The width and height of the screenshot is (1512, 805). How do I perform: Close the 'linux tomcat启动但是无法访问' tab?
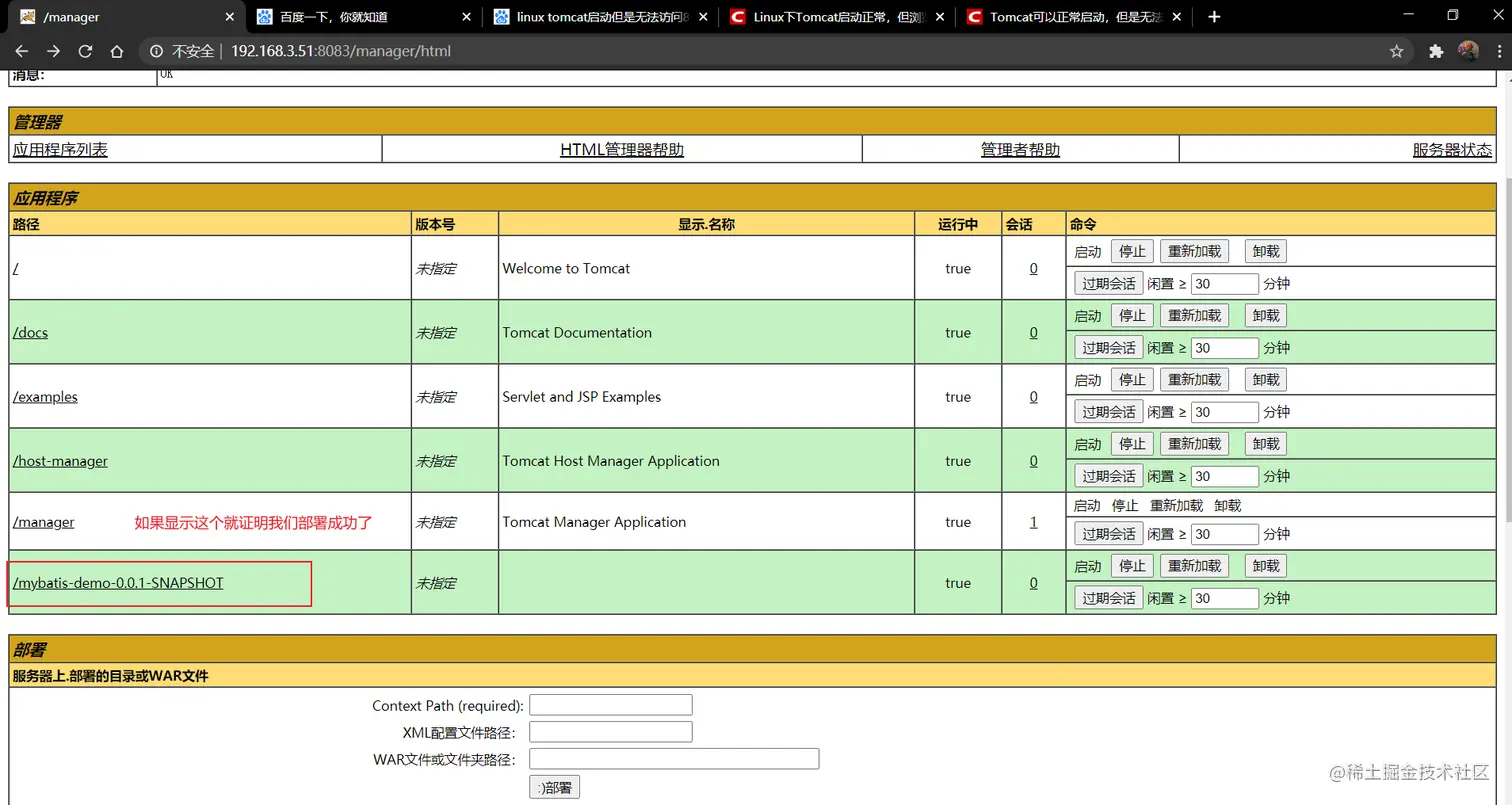(x=703, y=17)
